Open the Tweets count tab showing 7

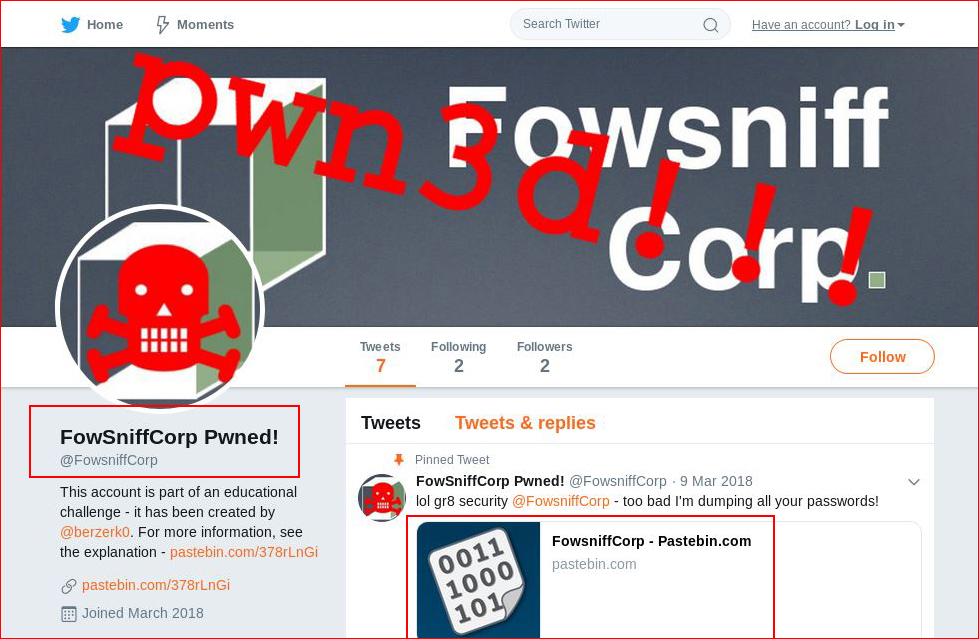pyautogui.click(x=380, y=357)
